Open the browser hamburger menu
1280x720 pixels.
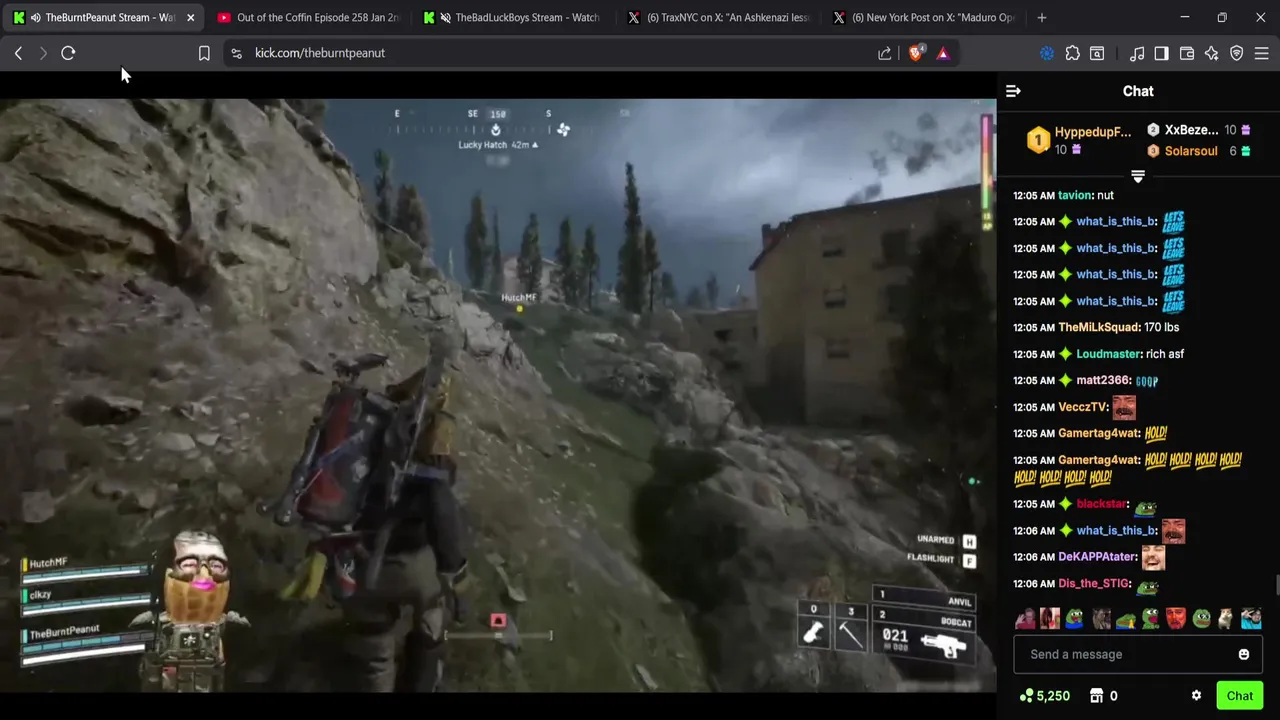pos(1262,53)
